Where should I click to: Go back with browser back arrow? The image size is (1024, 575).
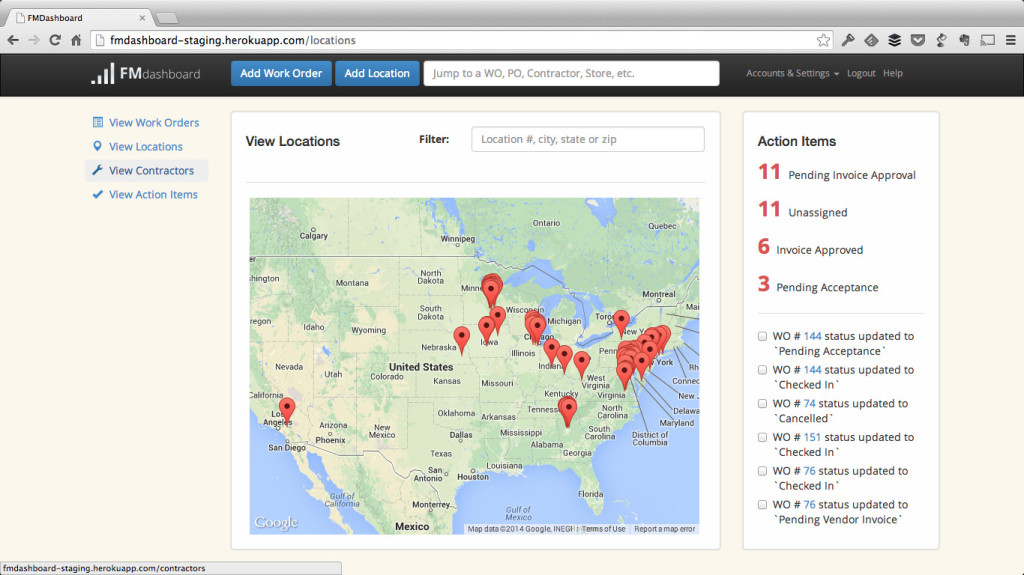click(12, 41)
